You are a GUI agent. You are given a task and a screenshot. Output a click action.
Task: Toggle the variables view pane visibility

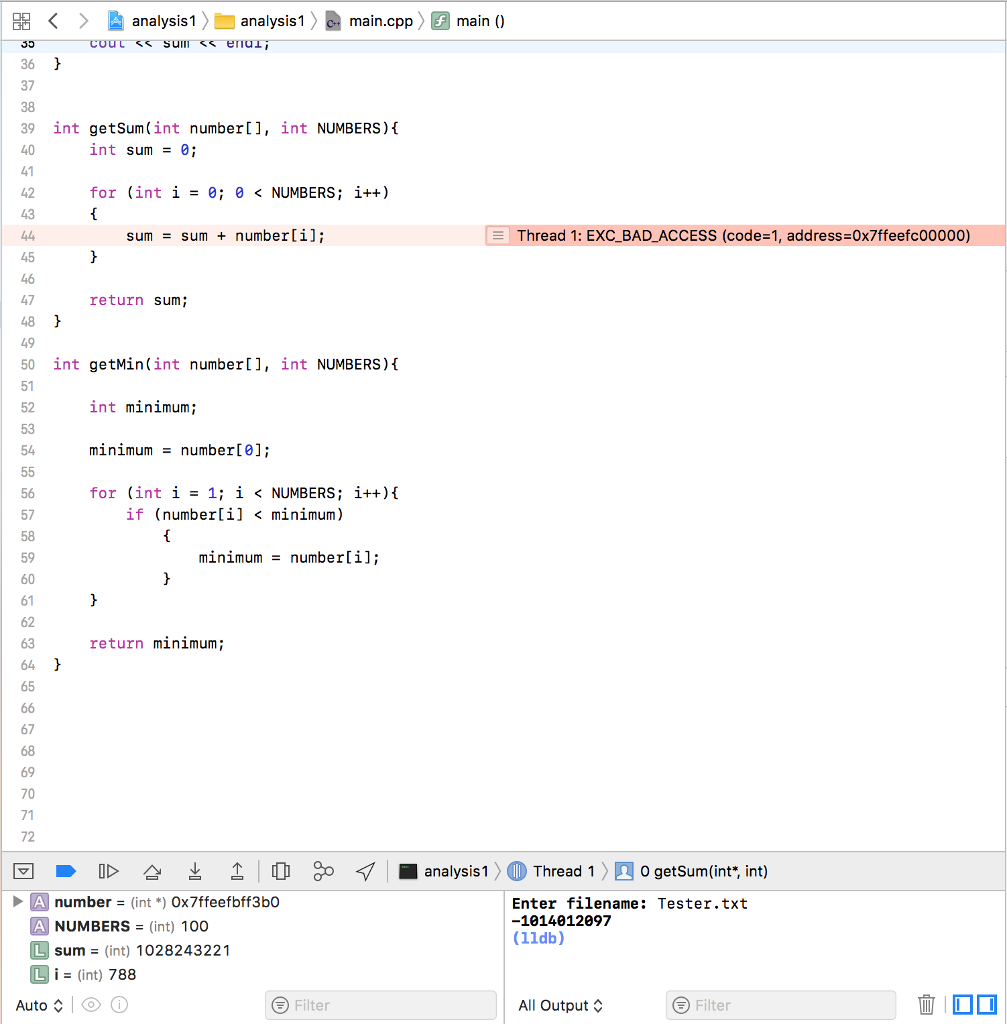pyautogui.click(x=962, y=1005)
